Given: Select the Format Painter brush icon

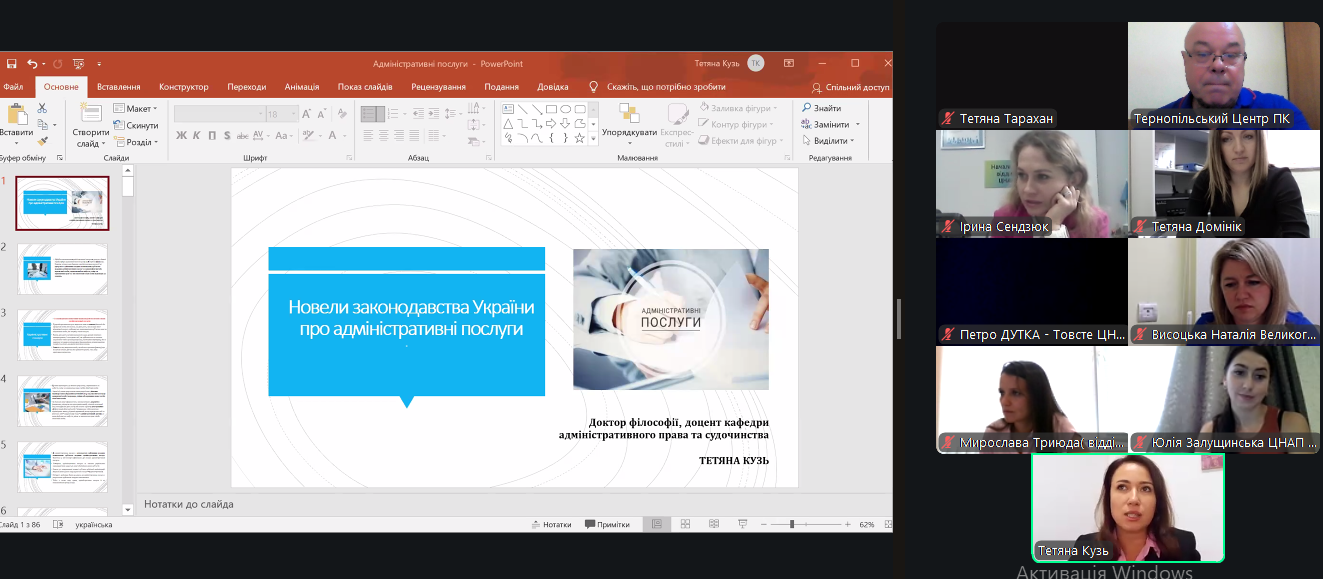Looking at the screenshot, I should (42, 141).
